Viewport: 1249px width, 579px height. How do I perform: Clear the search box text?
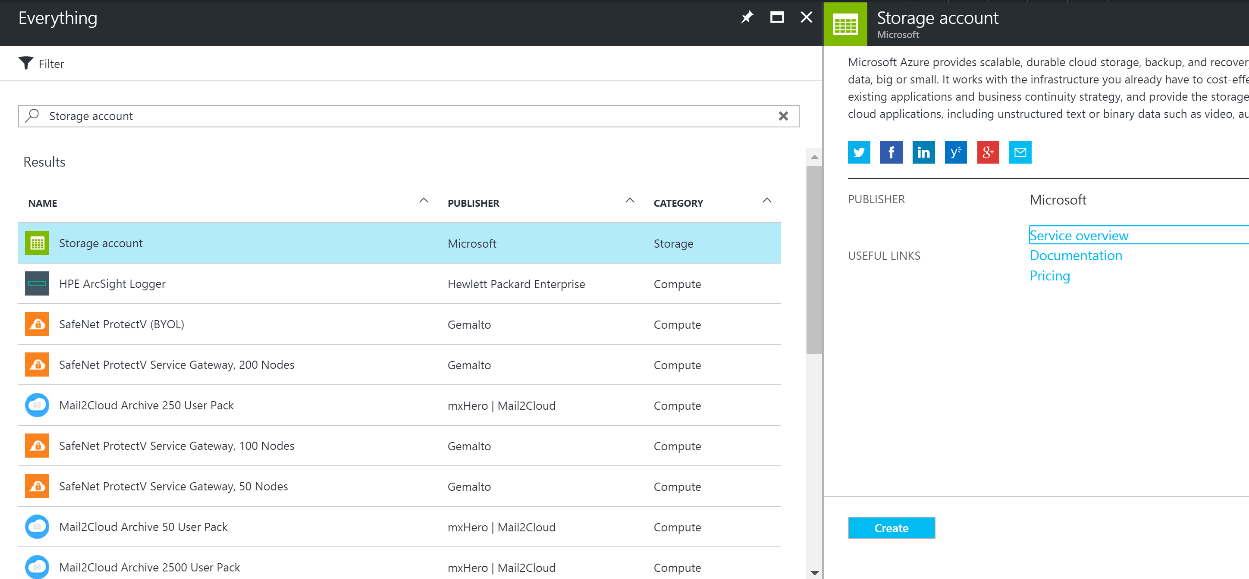click(x=784, y=116)
